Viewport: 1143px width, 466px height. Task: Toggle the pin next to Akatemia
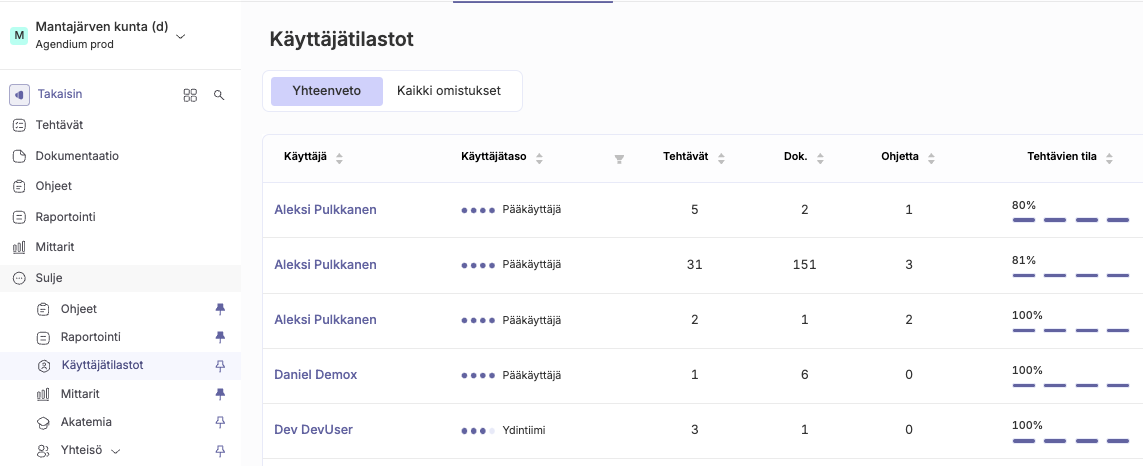(220, 422)
